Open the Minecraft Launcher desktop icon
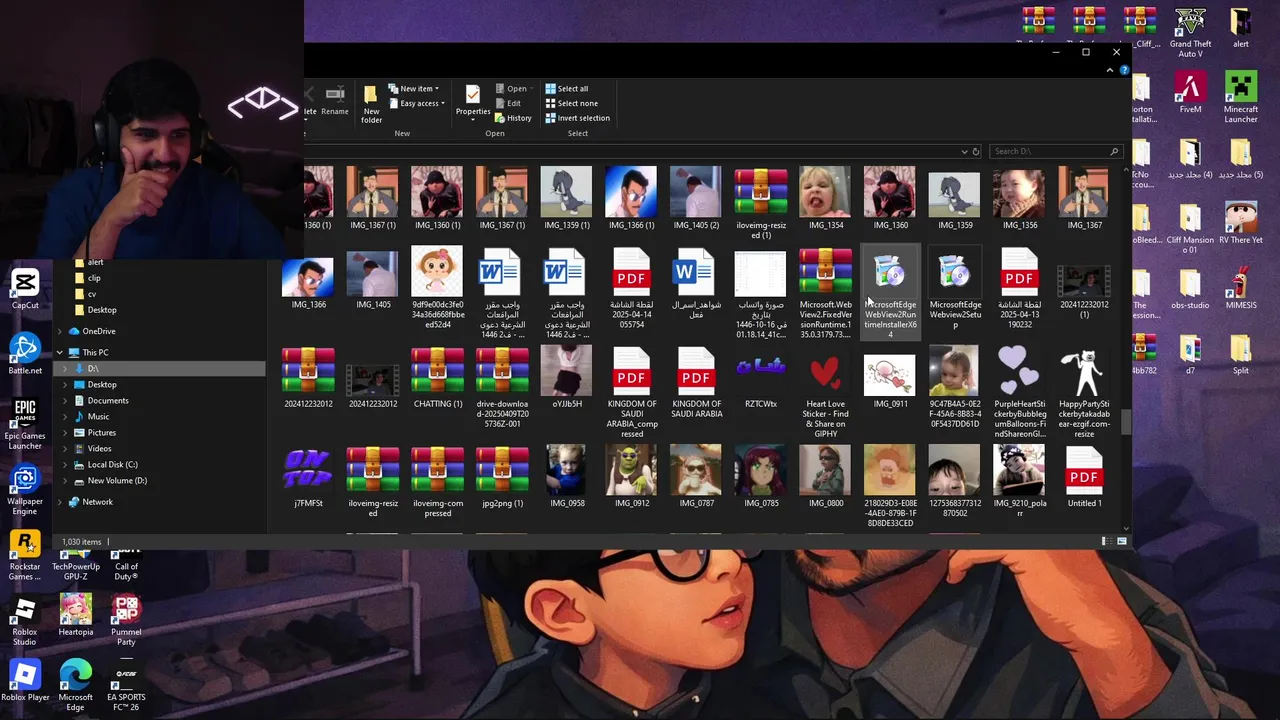Screen dimensions: 1280x720 tap(1241, 97)
